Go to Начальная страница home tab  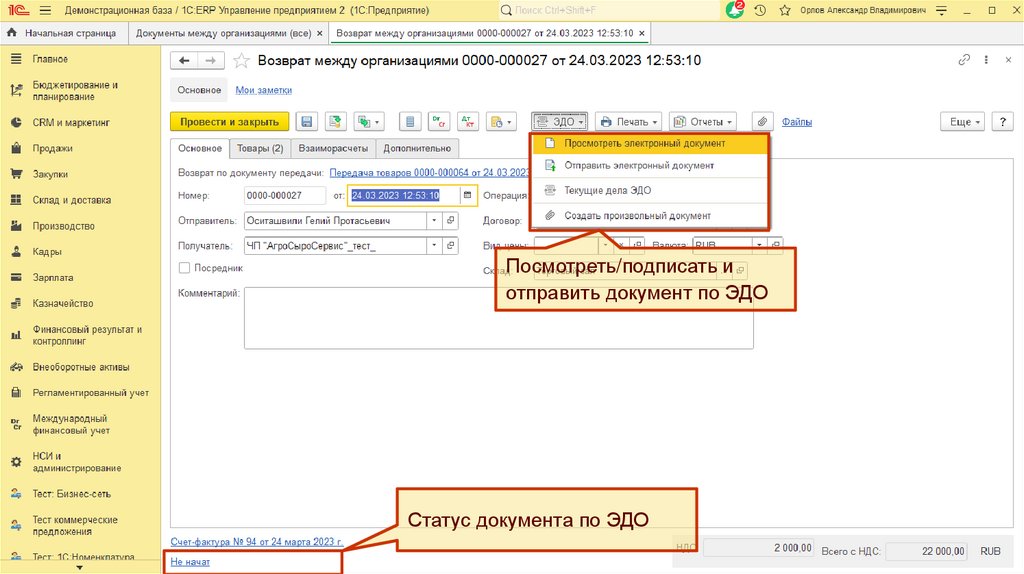point(63,33)
